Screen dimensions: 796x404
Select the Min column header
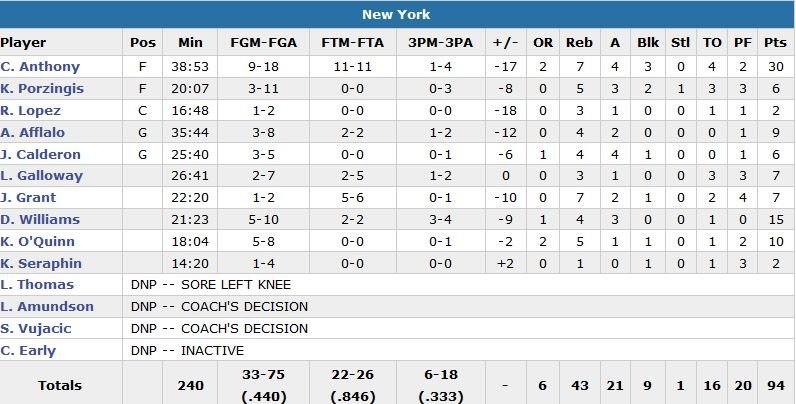coord(190,43)
